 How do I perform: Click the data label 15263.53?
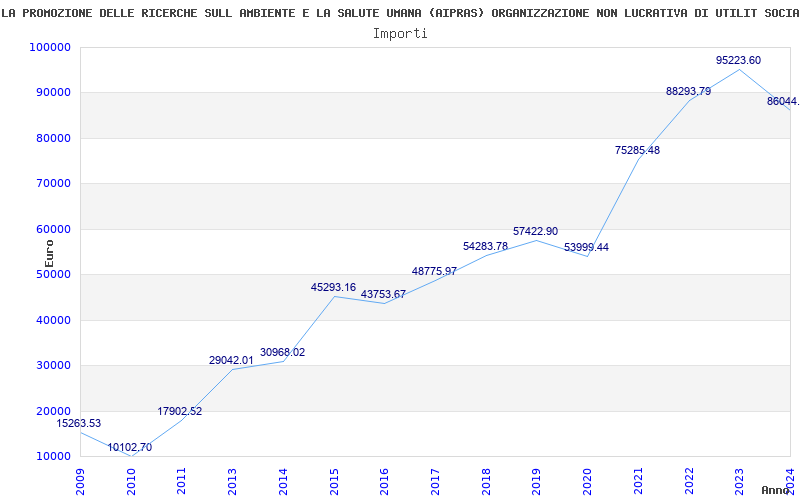pos(79,423)
